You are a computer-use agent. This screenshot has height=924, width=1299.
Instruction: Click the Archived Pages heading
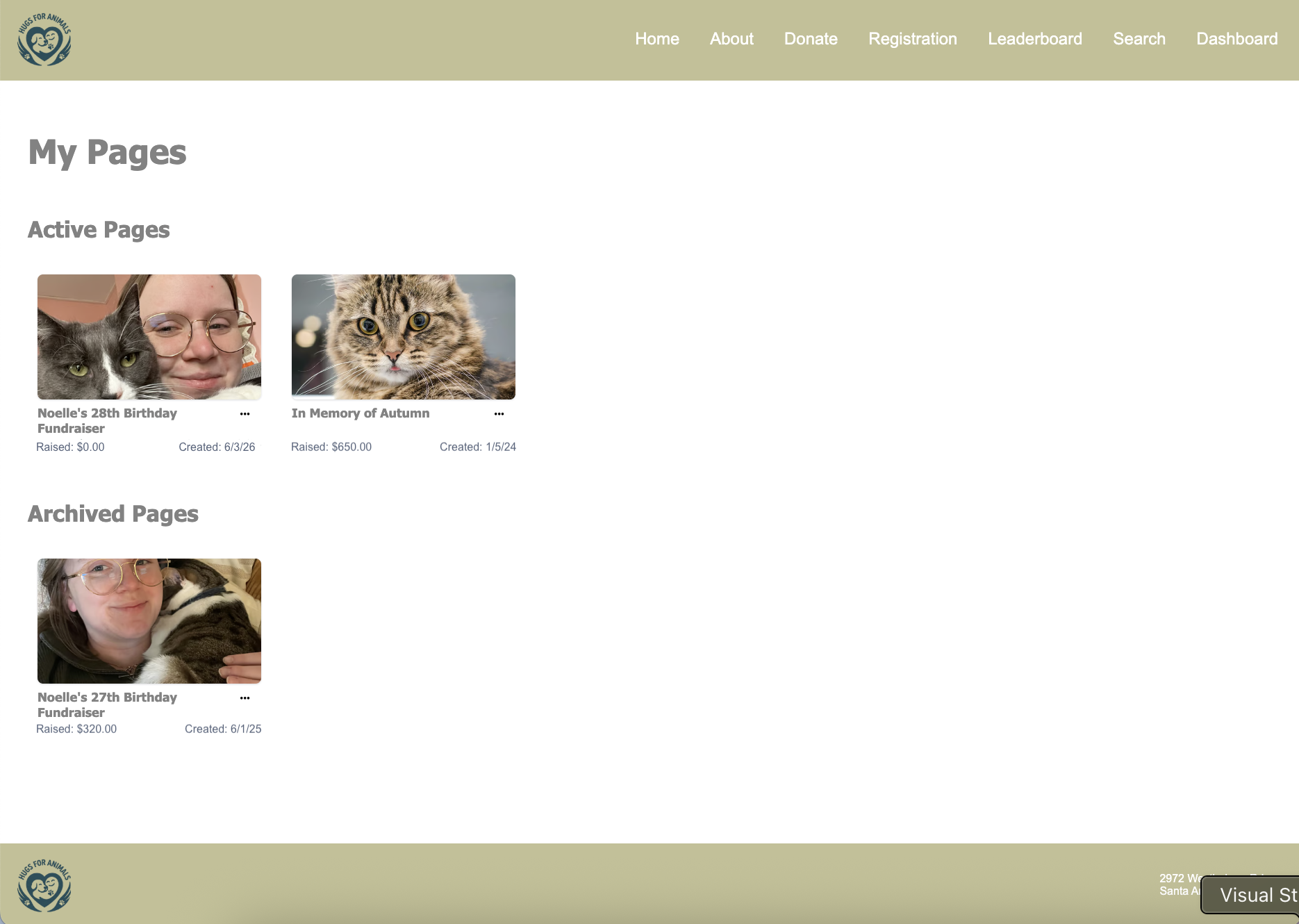click(113, 514)
